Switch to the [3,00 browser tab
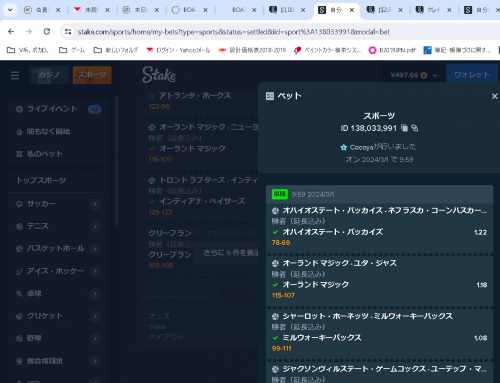The image size is (500, 383). coord(288,10)
